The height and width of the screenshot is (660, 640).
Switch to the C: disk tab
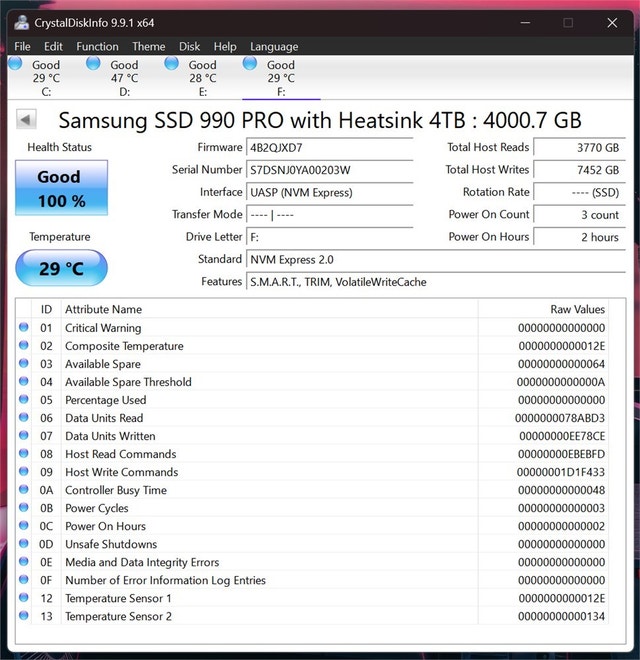(x=46, y=78)
